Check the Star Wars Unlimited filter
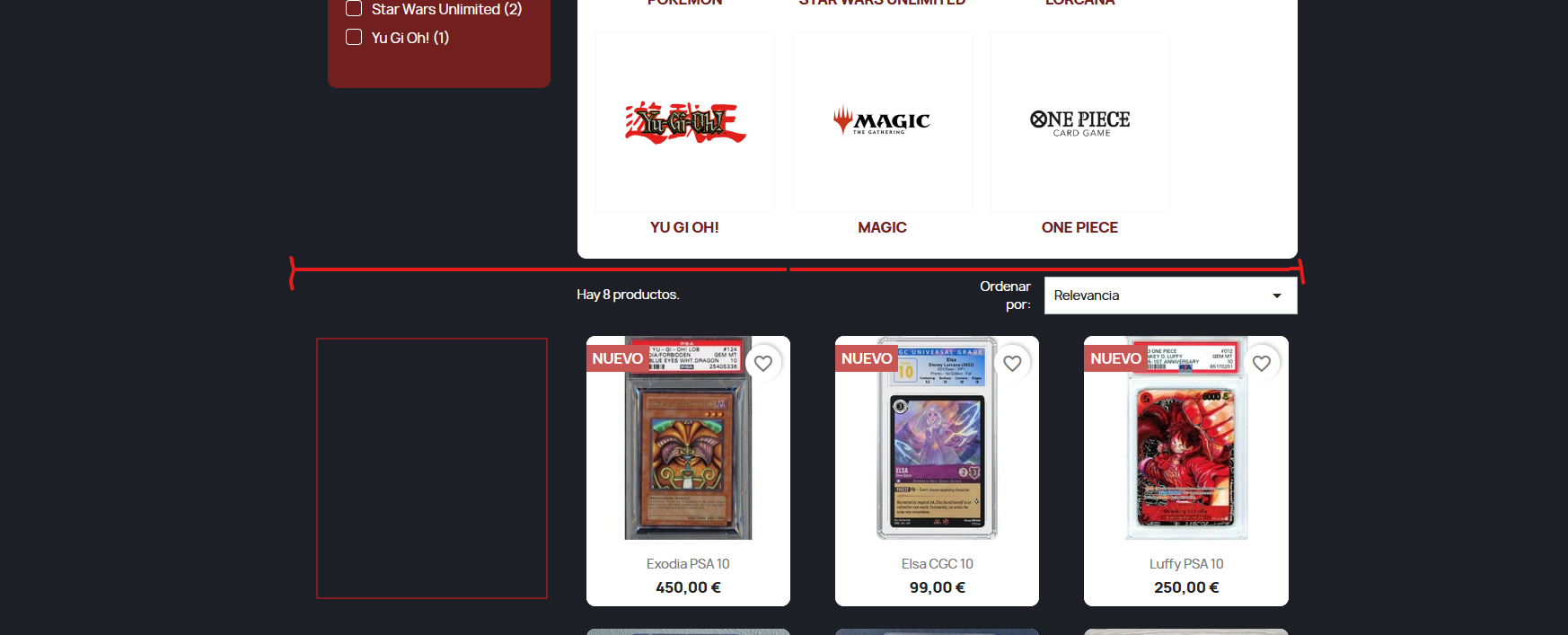The width and height of the screenshot is (1568, 635). pyautogui.click(x=354, y=9)
